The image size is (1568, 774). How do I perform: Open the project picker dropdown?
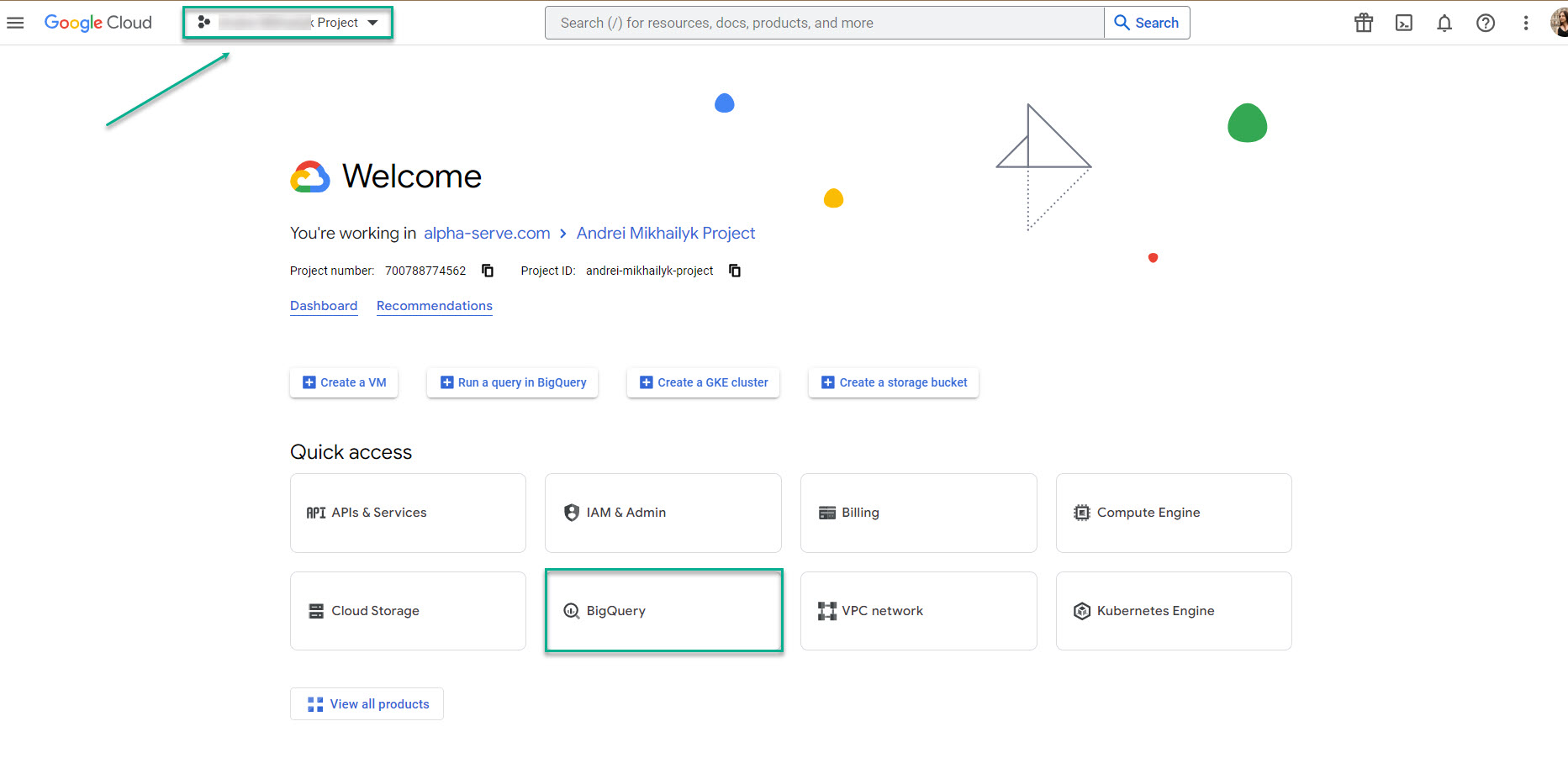click(x=288, y=23)
